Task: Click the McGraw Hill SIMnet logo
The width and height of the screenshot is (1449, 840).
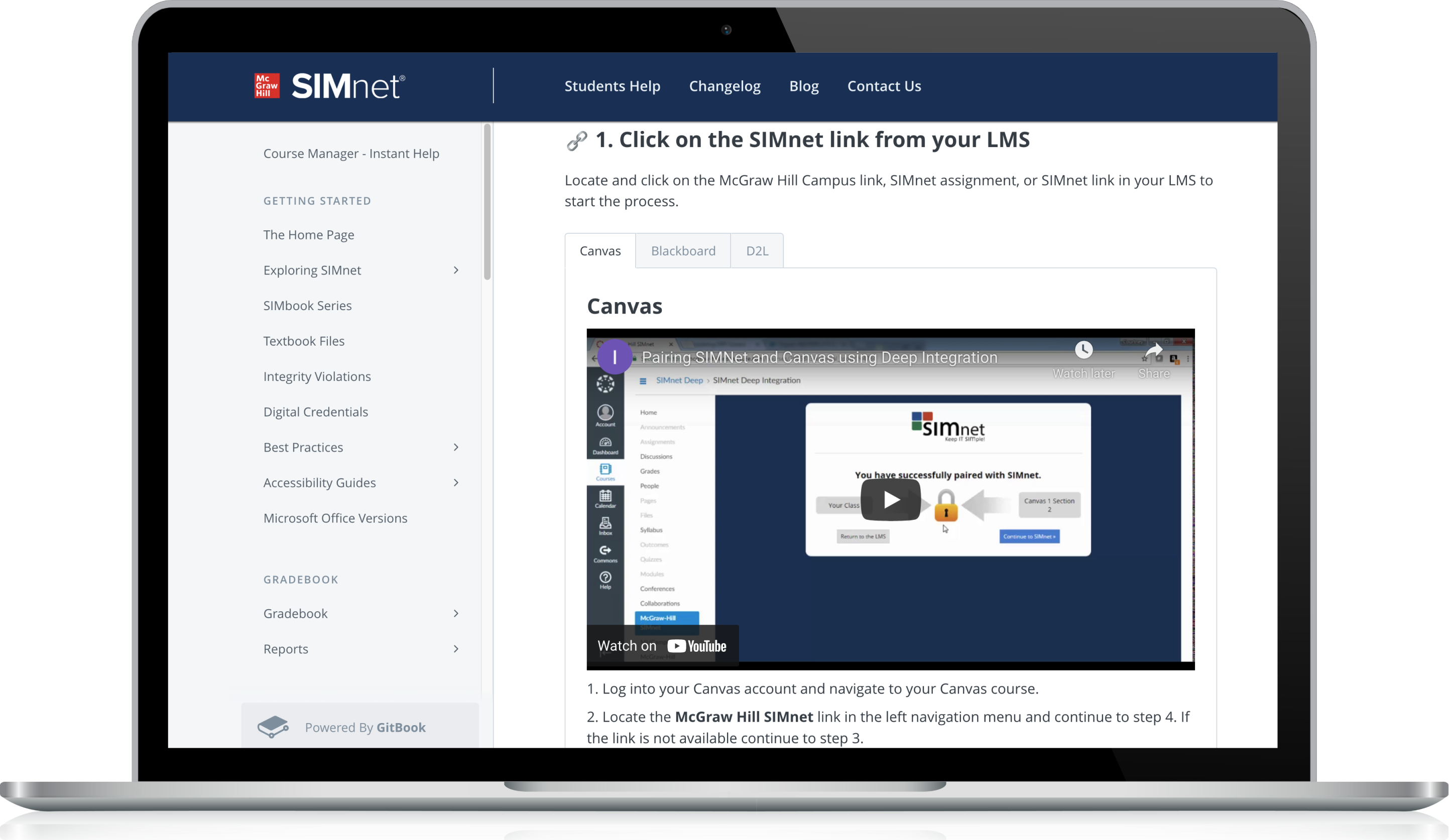Action: (x=329, y=86)
